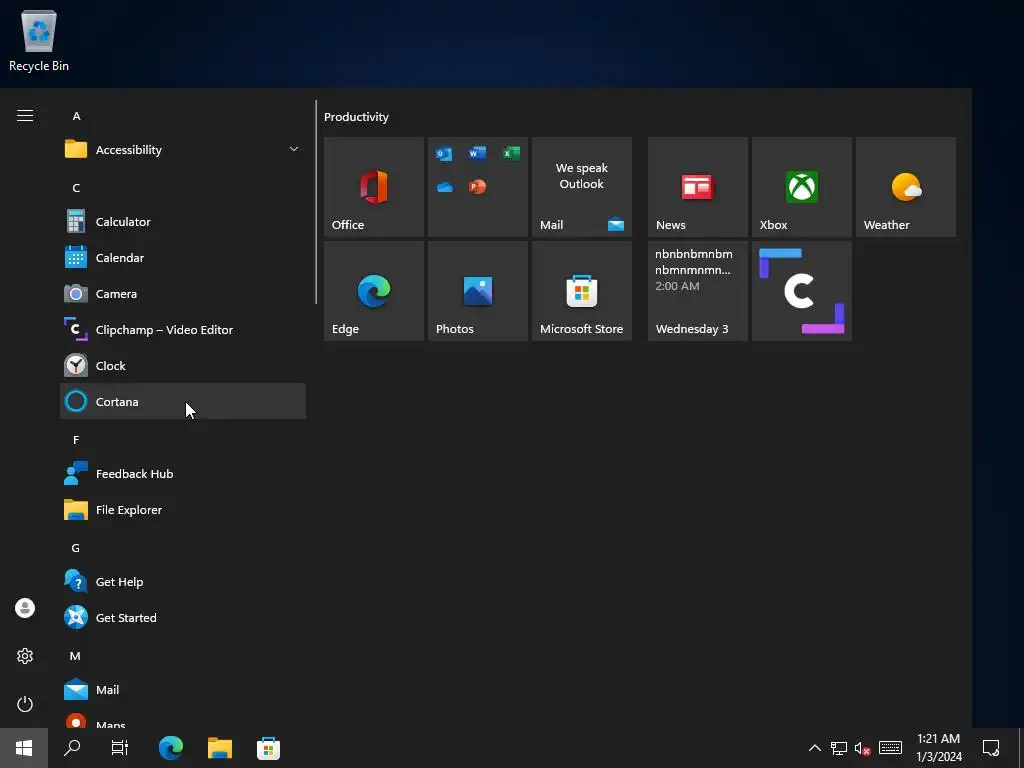Open network status tray icon
This screenshot has height=768, width=1024.
[x=839, y=748]
